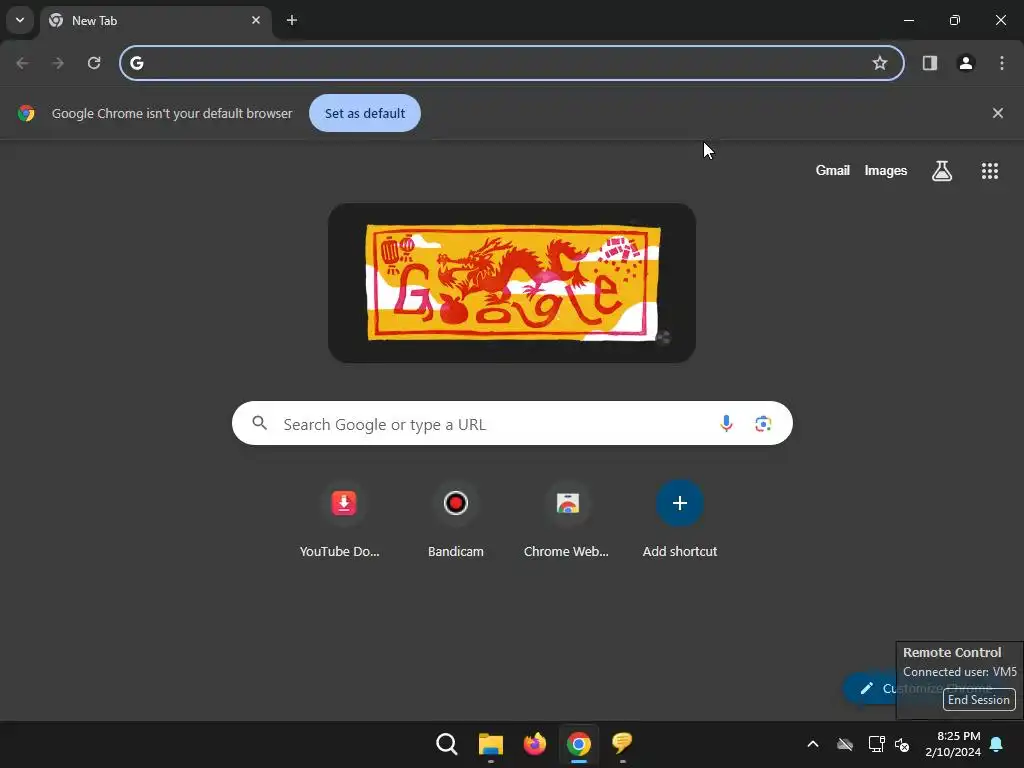Select the New Tab tab
This screenshot has height=768, width=1024.
tap(156, 20)
